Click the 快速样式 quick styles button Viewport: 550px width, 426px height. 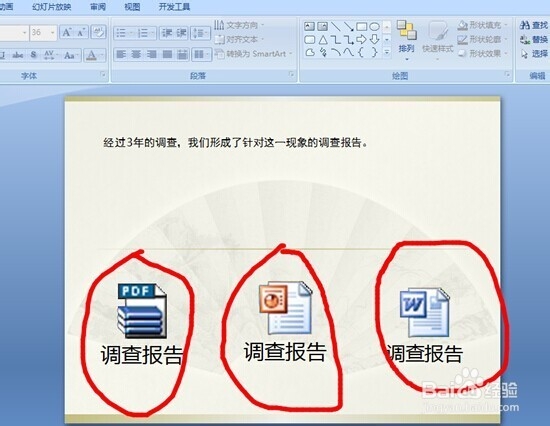coord(437,41)
